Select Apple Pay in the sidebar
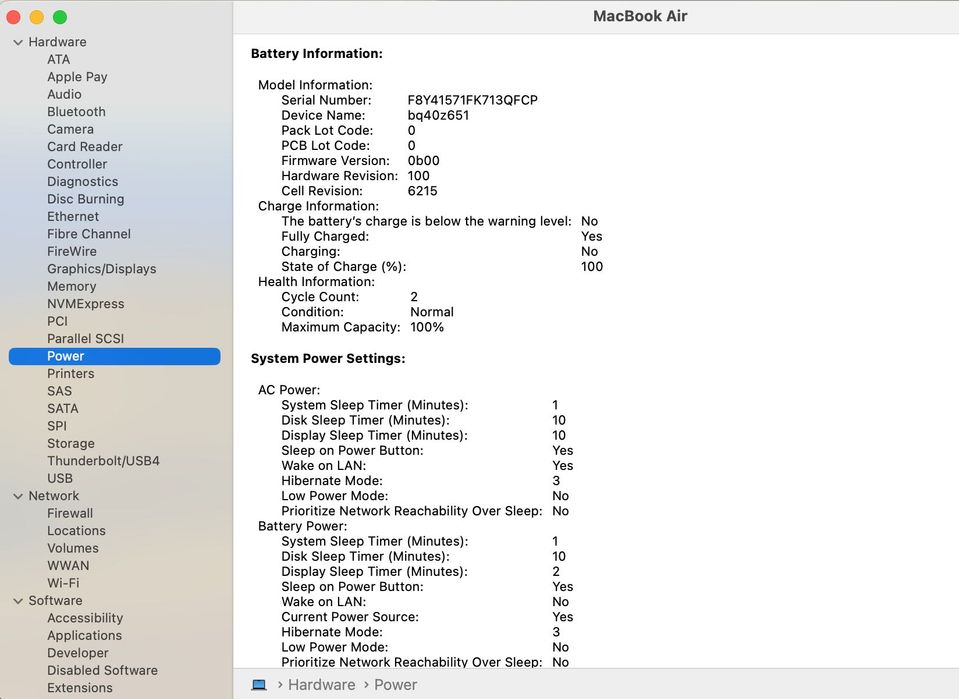 77,77
